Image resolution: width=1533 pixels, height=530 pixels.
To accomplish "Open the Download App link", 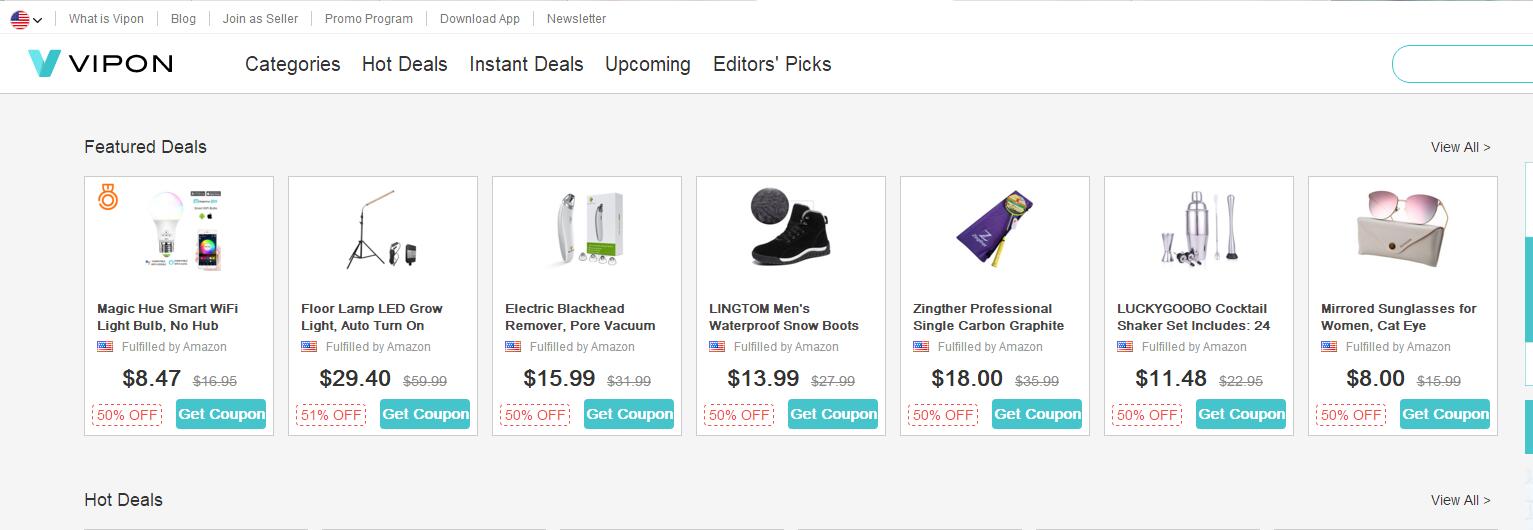I will [x=480, y=19].
